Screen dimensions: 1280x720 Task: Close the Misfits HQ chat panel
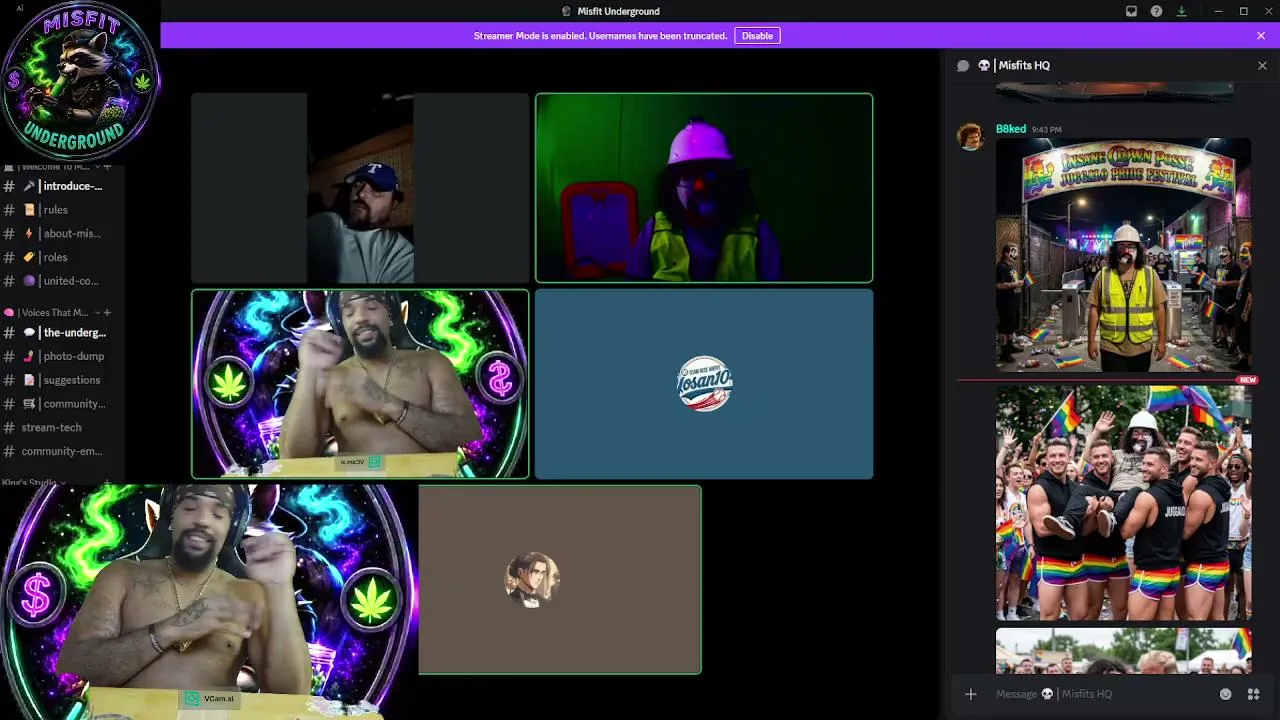[1262, 65]
